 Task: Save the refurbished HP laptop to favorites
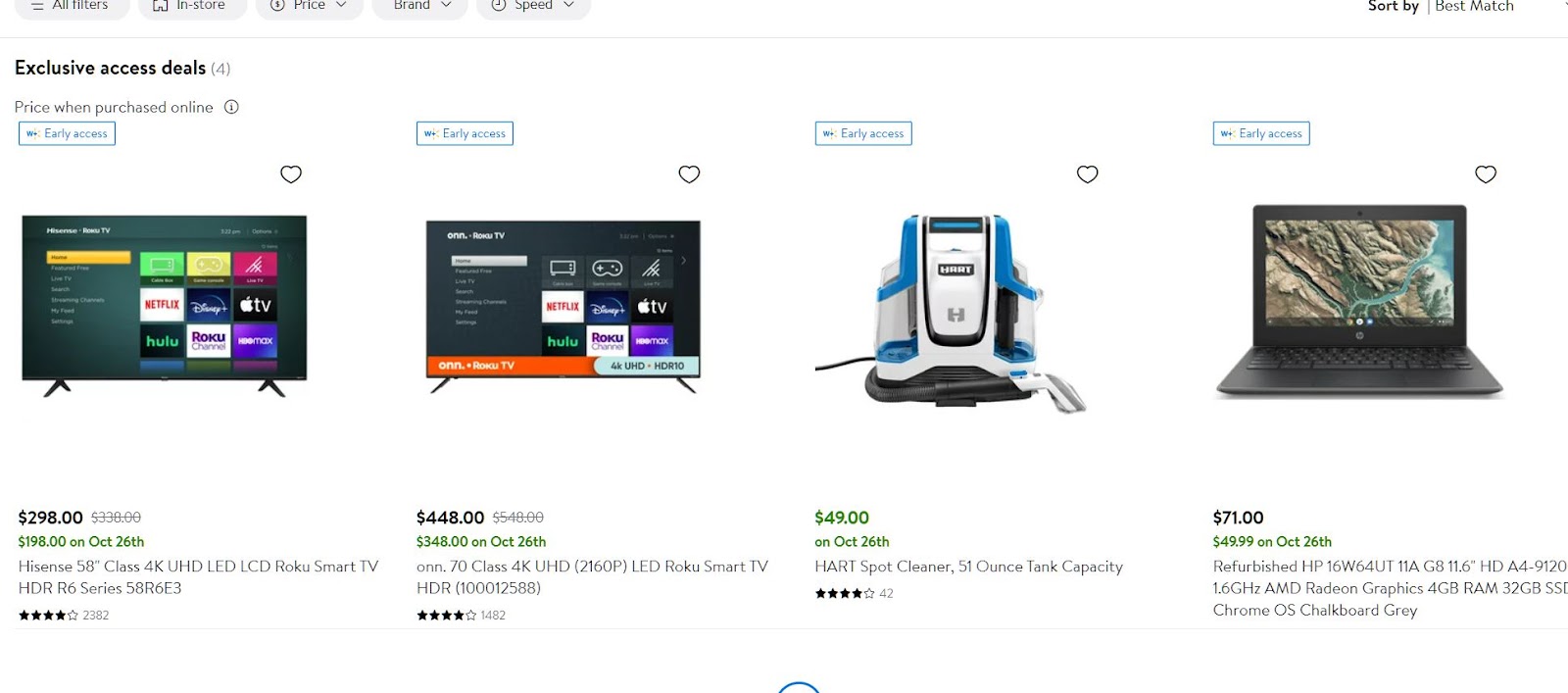point(1486,174)
